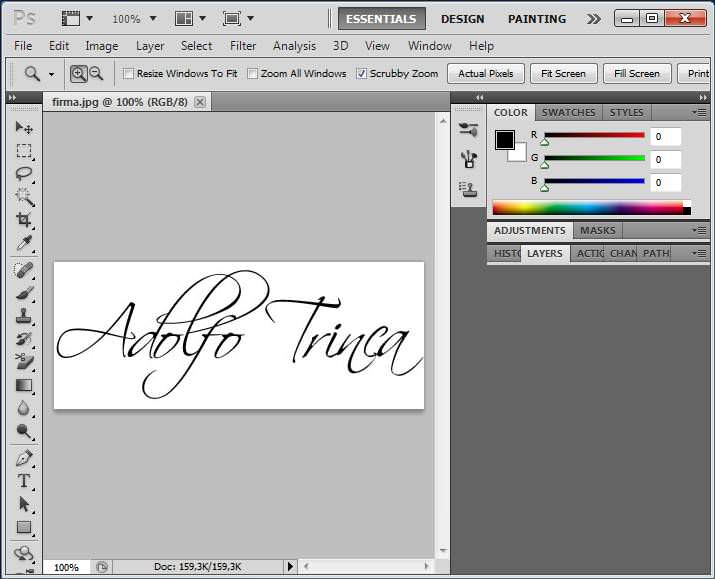715x579 pixels.
Task: Select the Blur tool
Action: (24, 409)
